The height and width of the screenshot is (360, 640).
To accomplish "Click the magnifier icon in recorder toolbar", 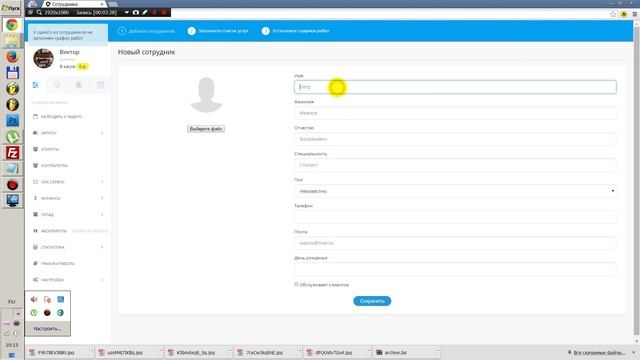I will [39, 13].
